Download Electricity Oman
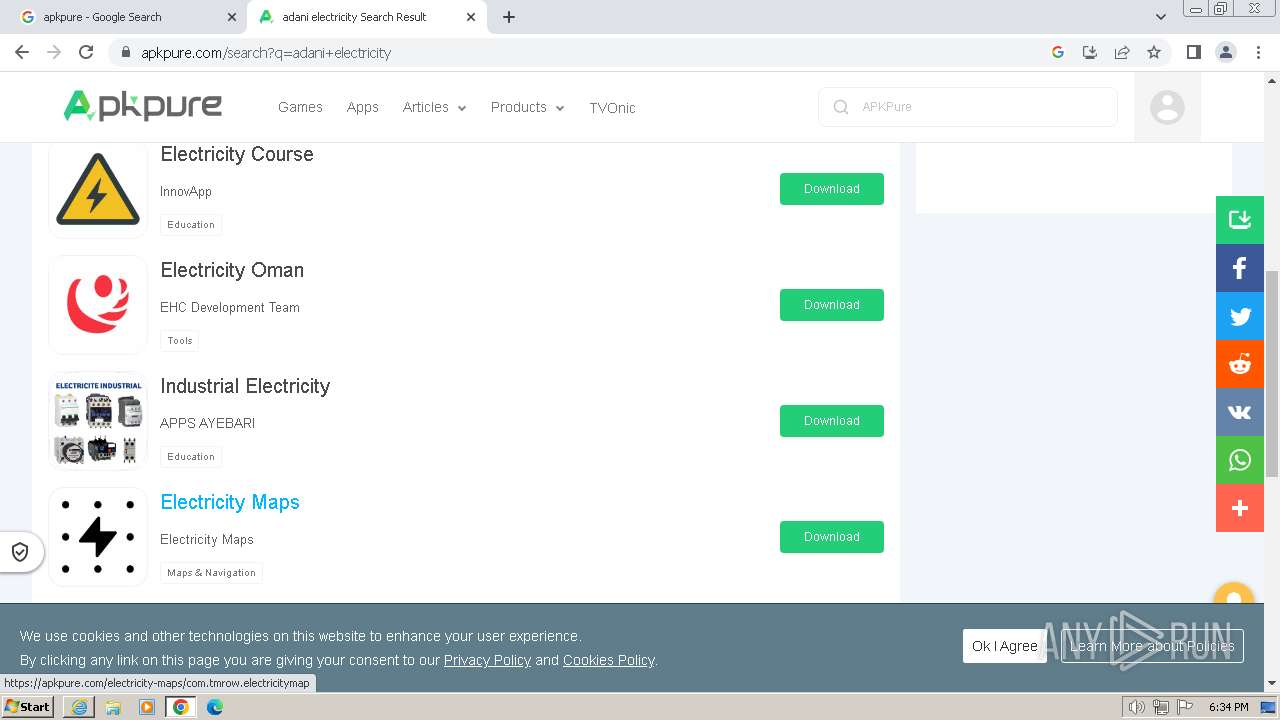The width and height of the screenshot is (1280, 720). [x=832, y=305]
